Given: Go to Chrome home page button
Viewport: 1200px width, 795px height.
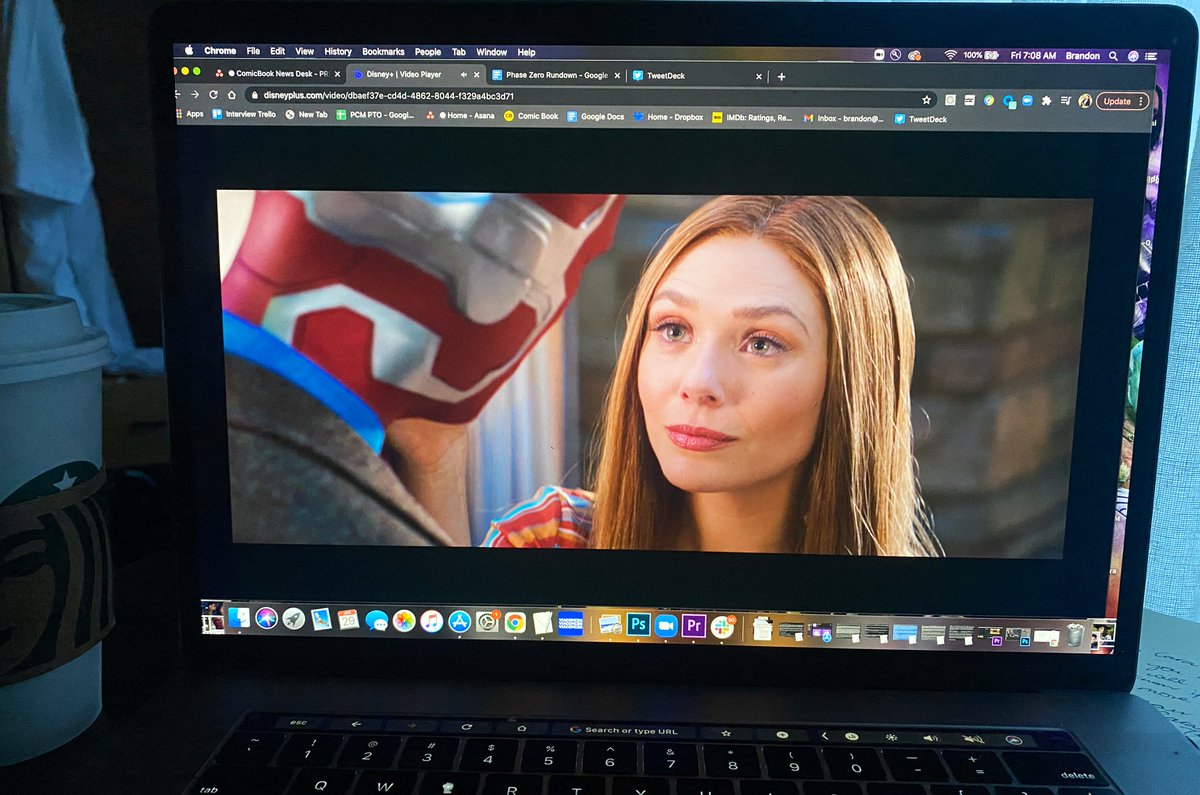Looking at the screenshot, I should point(232,94).
